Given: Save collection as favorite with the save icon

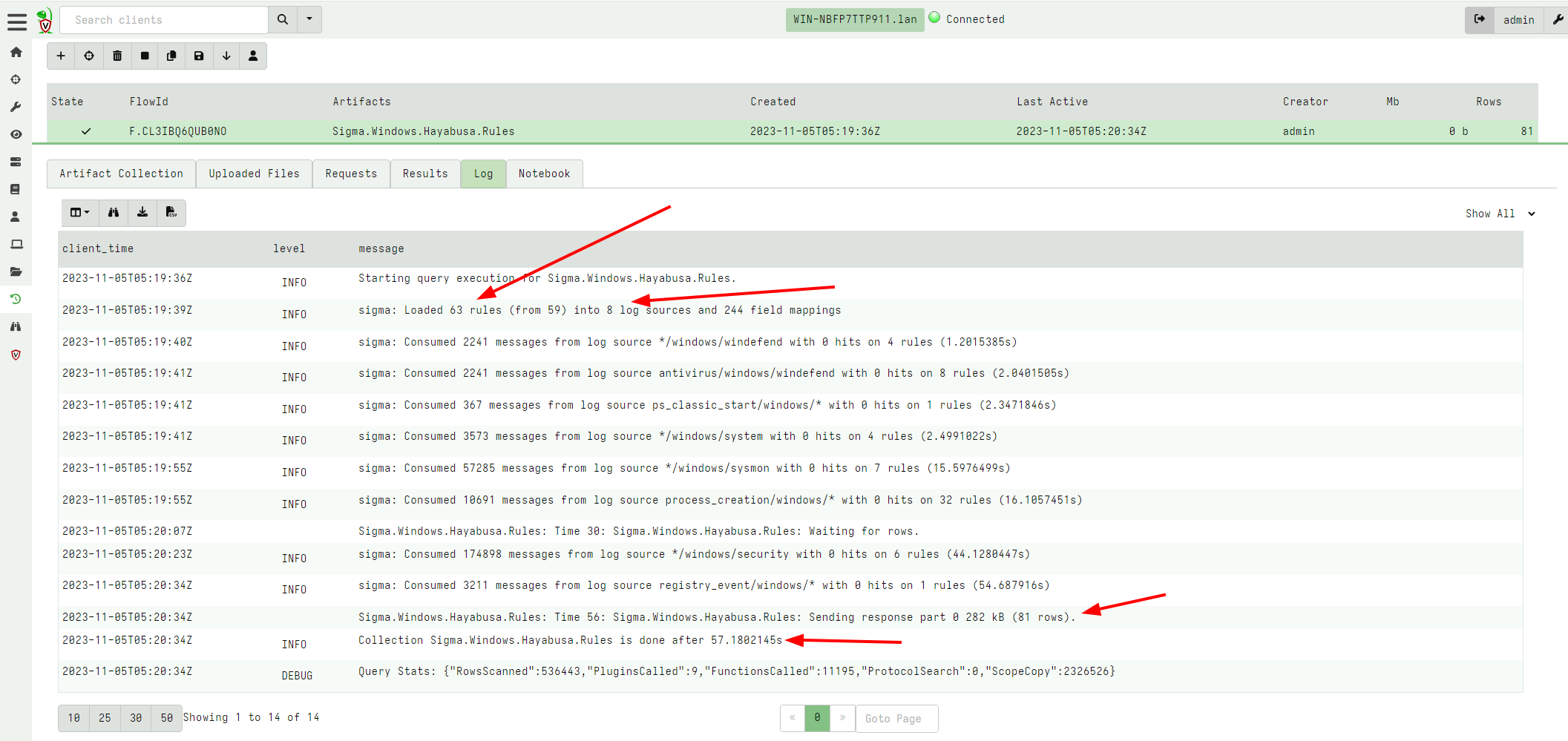Looking at the screenshot, I should (198, 56).
